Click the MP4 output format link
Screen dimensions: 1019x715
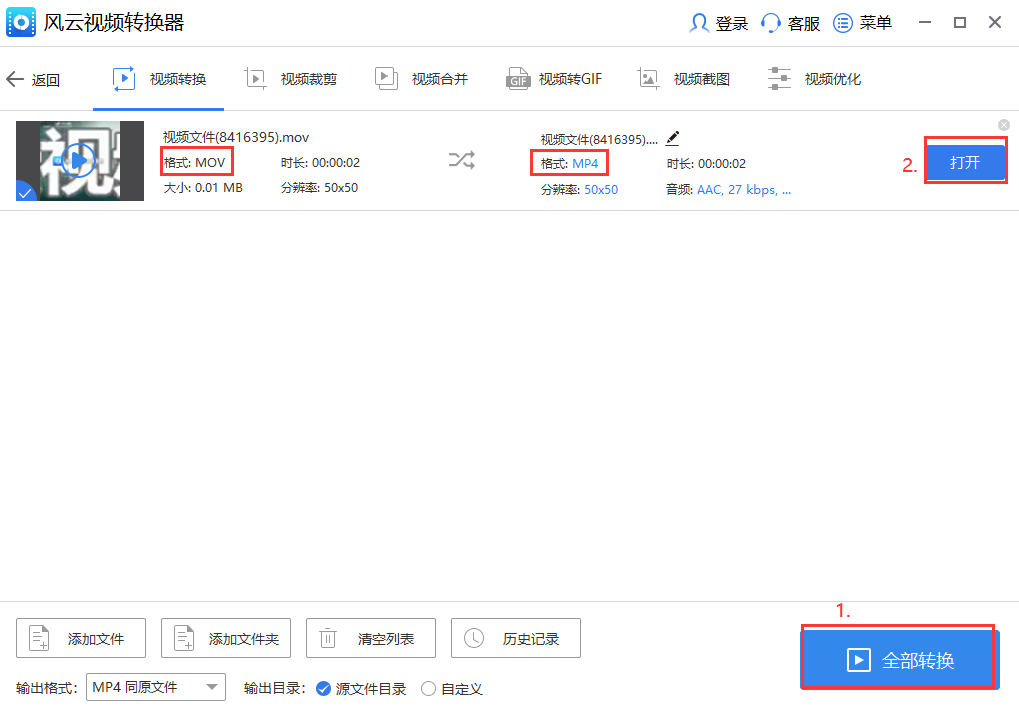585,164
